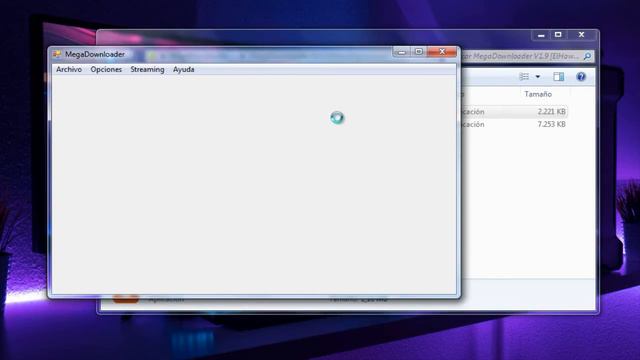The width and height of the screenshot is (640, 360).
Task: Minimize the MegaDownloader window
Action: point(402,52)
